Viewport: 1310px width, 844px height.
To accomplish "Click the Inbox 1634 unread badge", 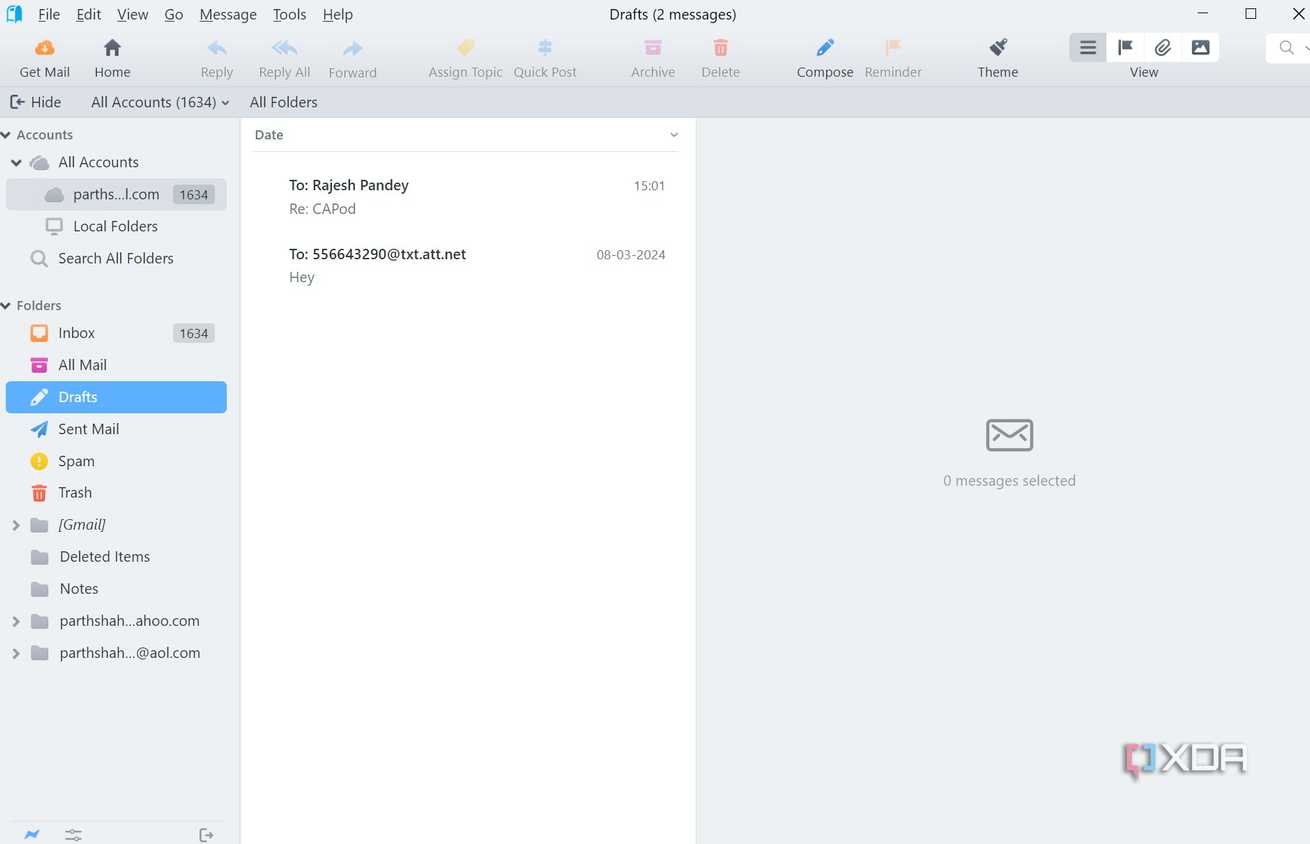I will pos(194,333).
